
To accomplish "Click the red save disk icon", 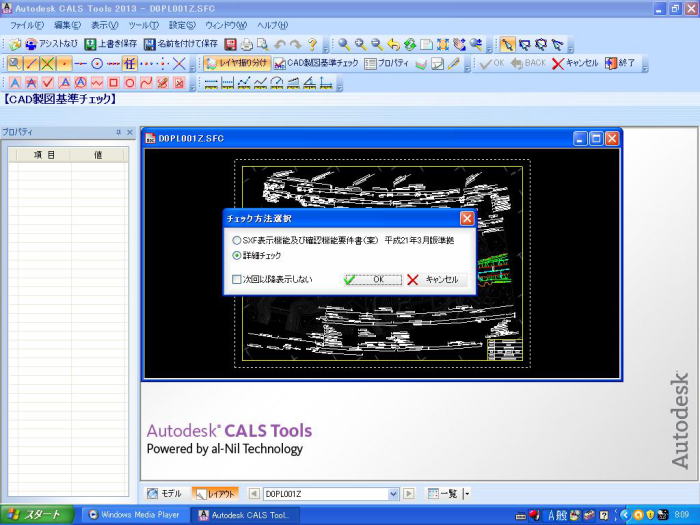I will (230, 44).
